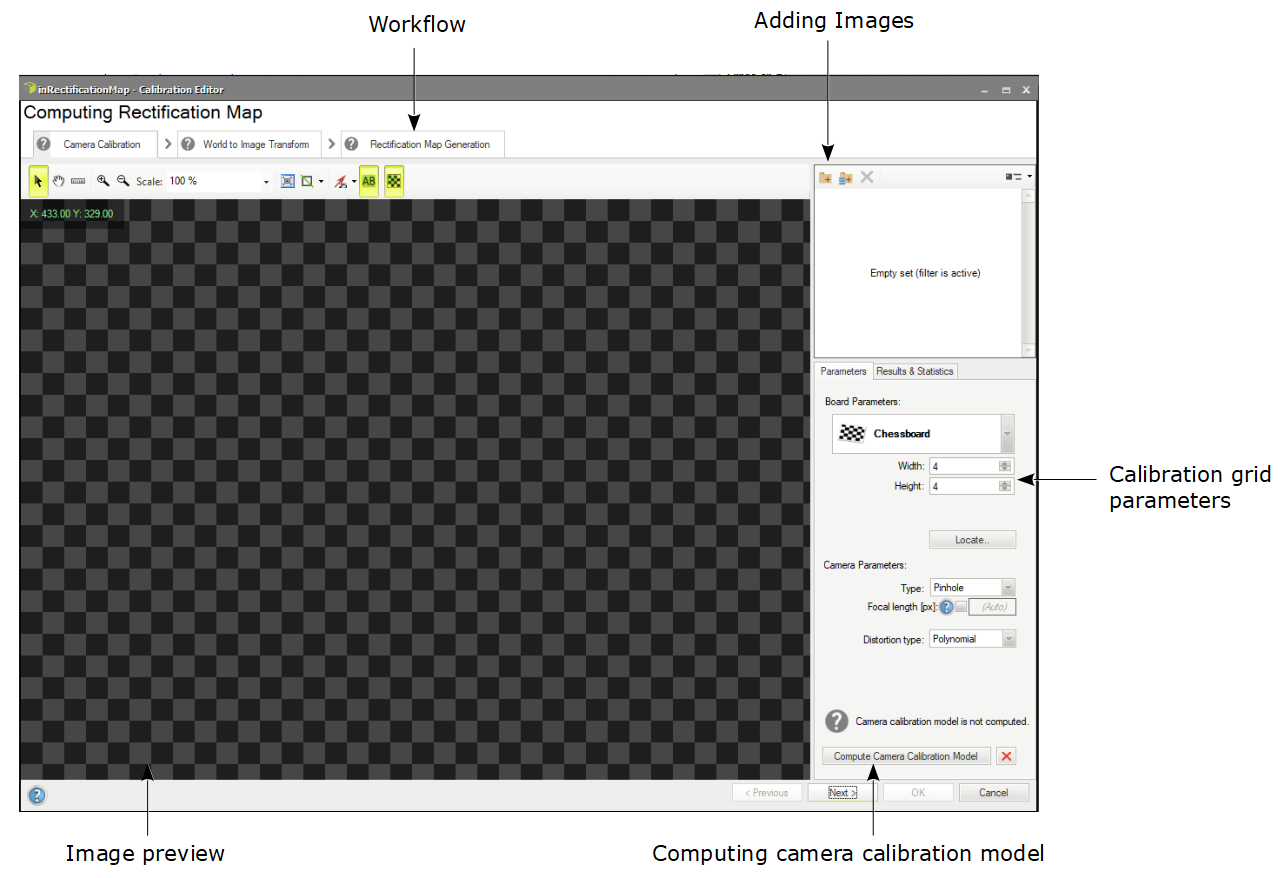Click the World to Image Transform status icon
1282x878 pixels.
point(188,144)
